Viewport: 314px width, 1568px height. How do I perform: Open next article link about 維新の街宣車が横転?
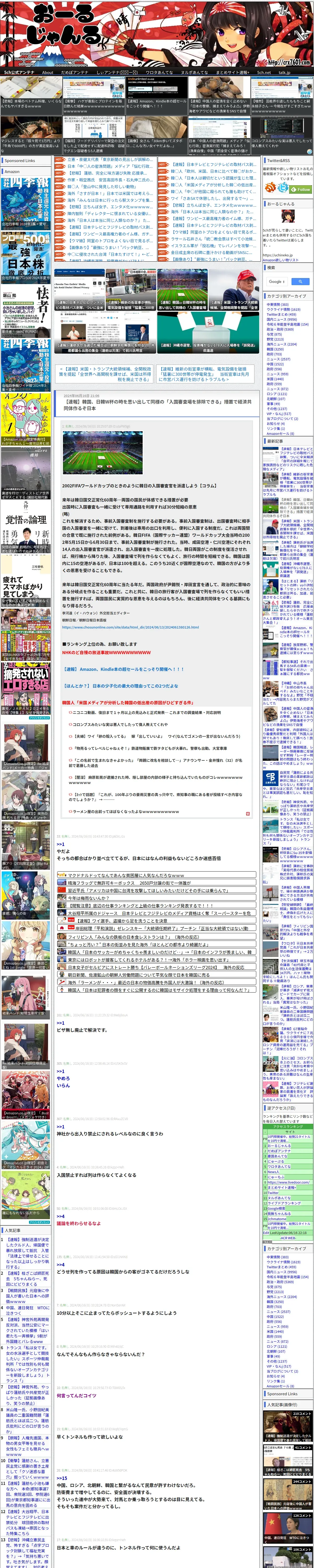click(x=203, y=374)
